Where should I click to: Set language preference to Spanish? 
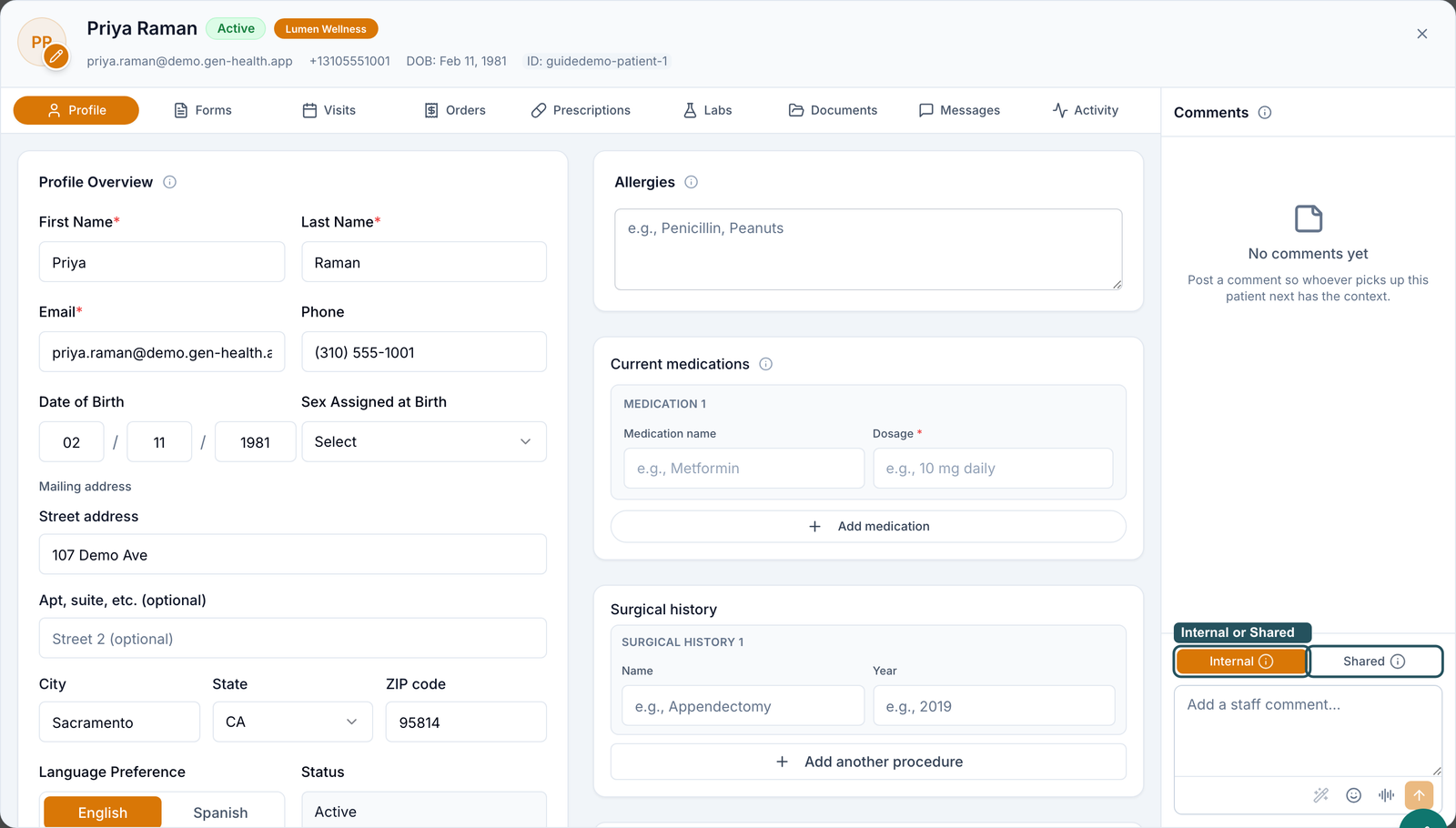220,813
